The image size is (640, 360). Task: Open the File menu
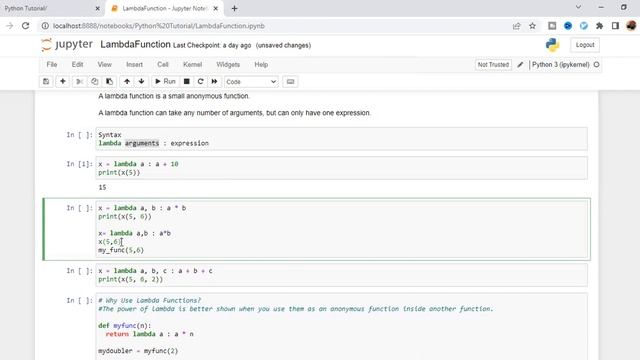click(x=52, y=64)
